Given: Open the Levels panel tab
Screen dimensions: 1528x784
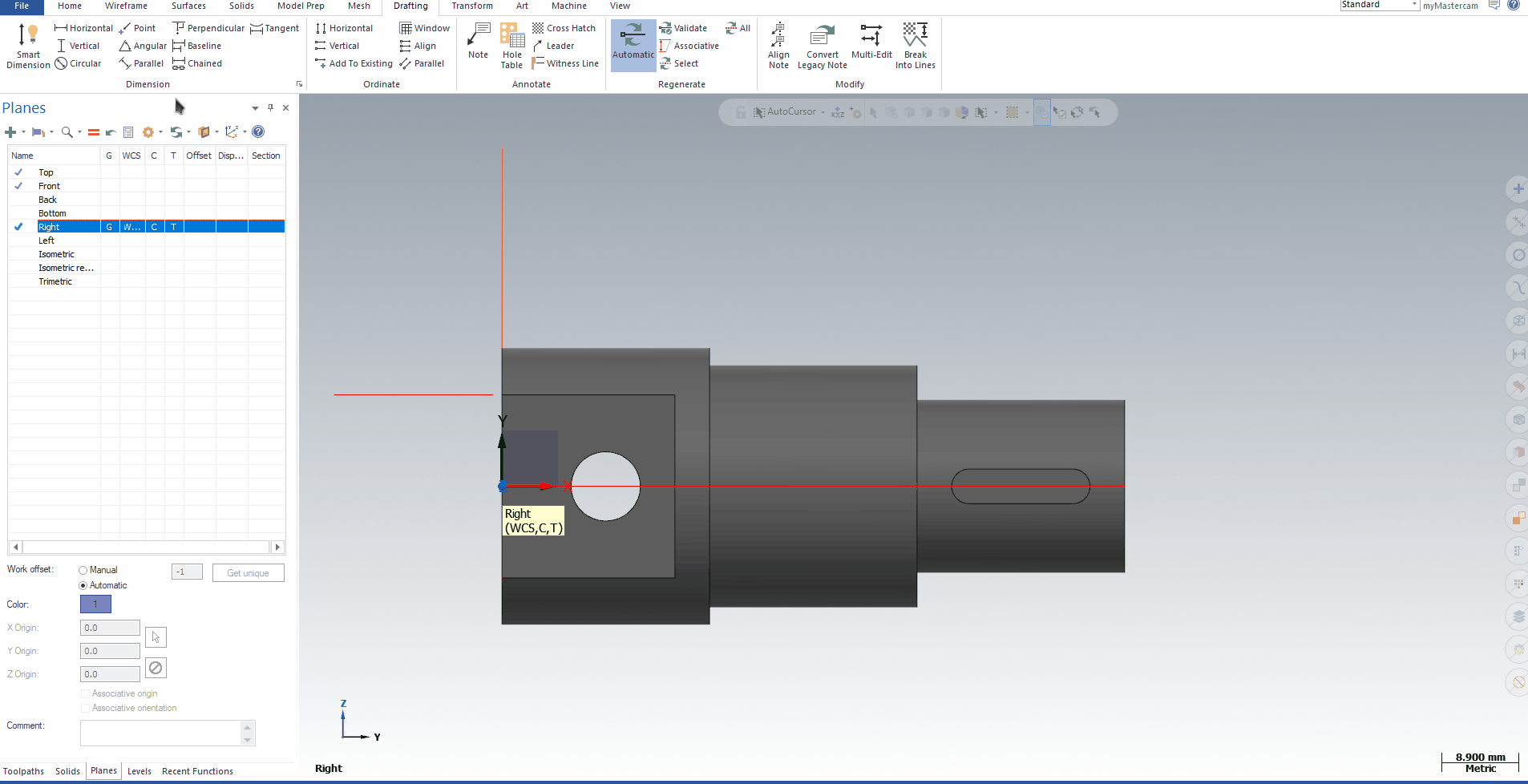Looking at the screenshot, I should click(139, 771).
